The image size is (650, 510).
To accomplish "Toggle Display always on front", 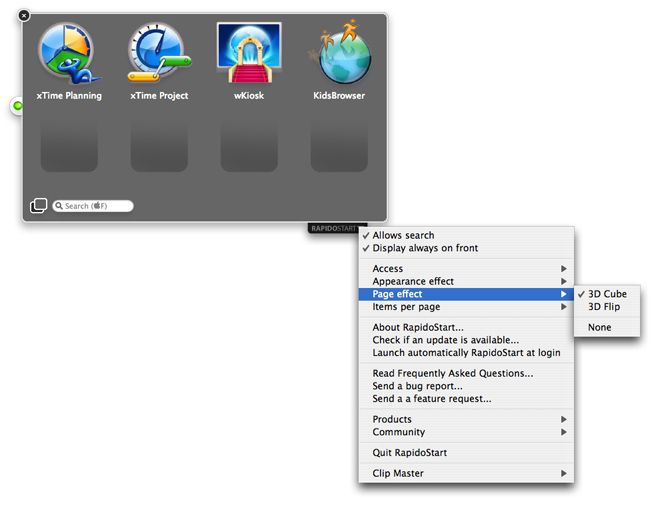I will (x=466, y=248).
